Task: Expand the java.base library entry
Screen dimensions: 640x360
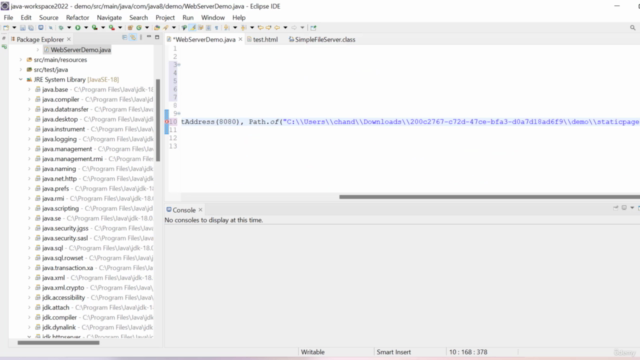Action: [29, 89]
